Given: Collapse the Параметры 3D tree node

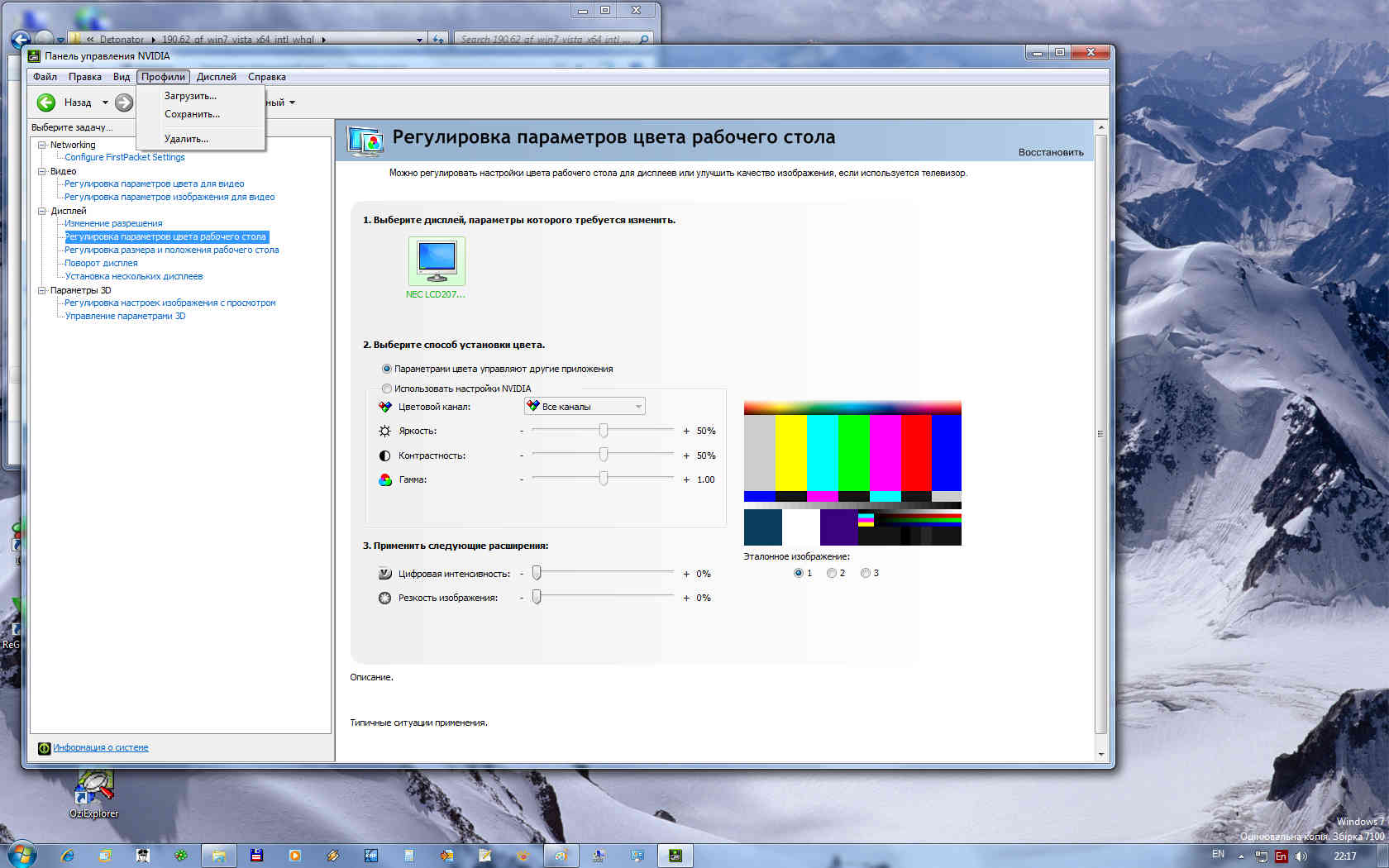Looking at the screenshot, I should [x=42, y=290].
